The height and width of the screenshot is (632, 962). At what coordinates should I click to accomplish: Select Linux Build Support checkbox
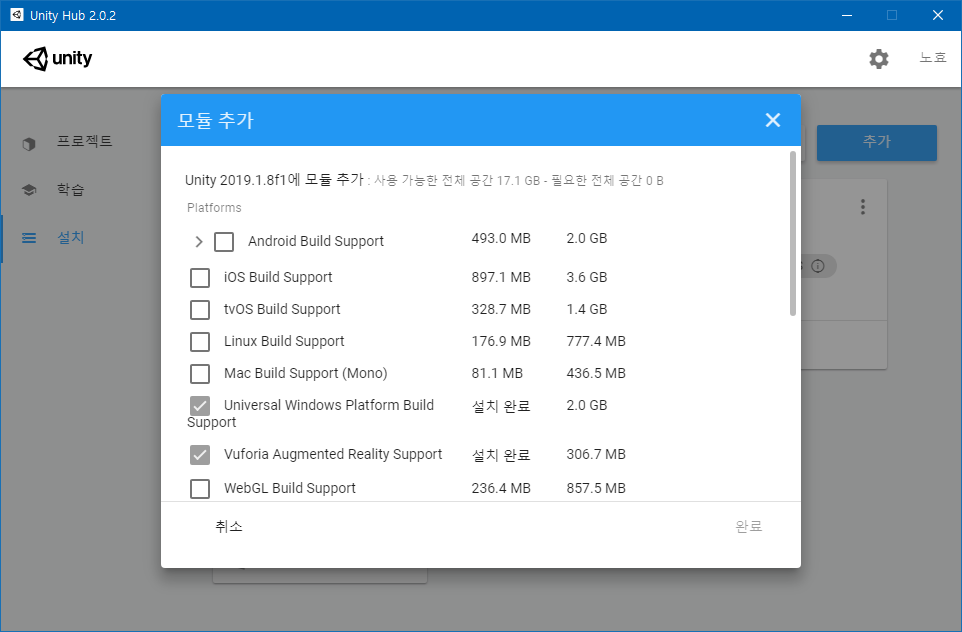tap(200, 341)
